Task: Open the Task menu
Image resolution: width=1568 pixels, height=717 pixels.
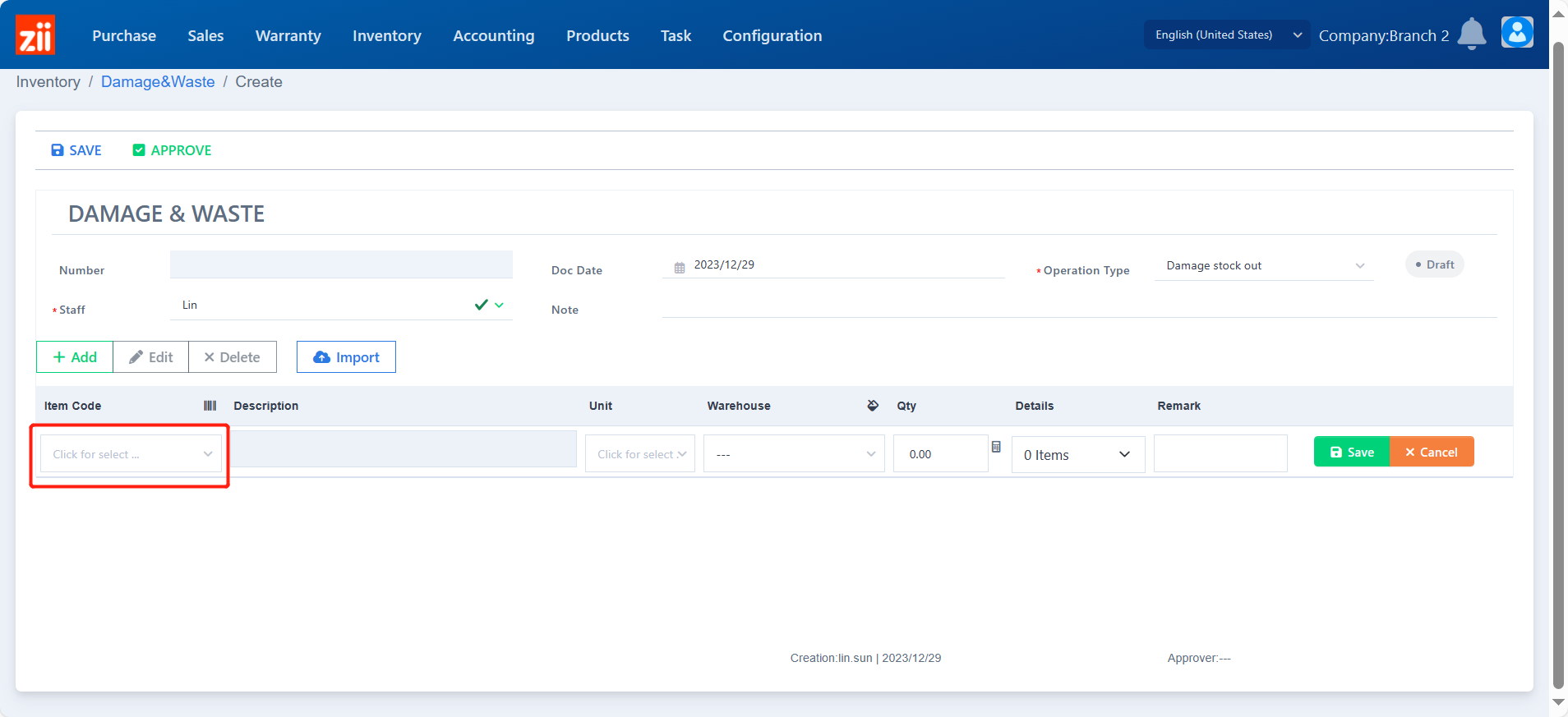Action: [x=676, y=35]
